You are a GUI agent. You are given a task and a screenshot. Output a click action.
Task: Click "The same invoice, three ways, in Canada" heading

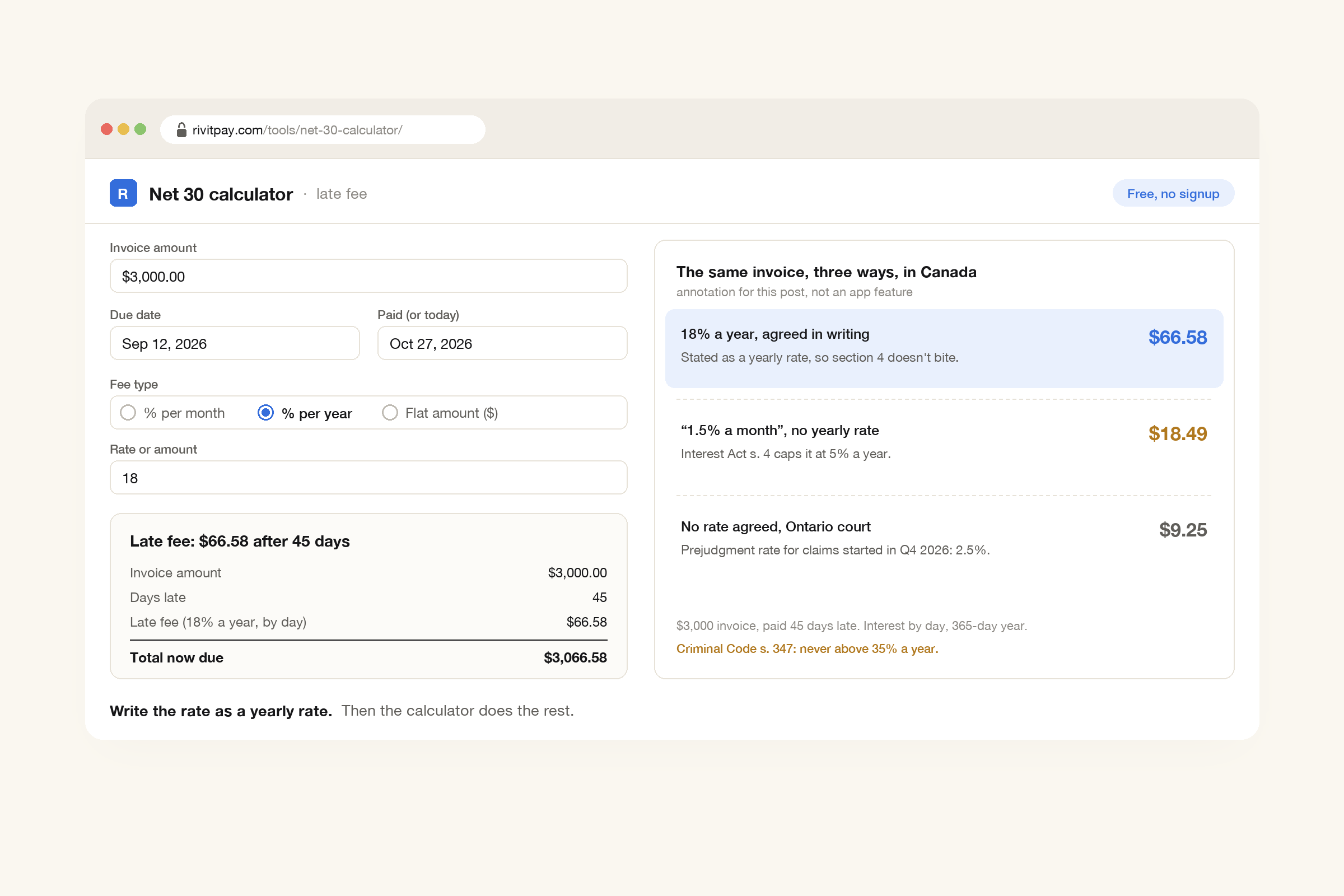pos(827,272)
